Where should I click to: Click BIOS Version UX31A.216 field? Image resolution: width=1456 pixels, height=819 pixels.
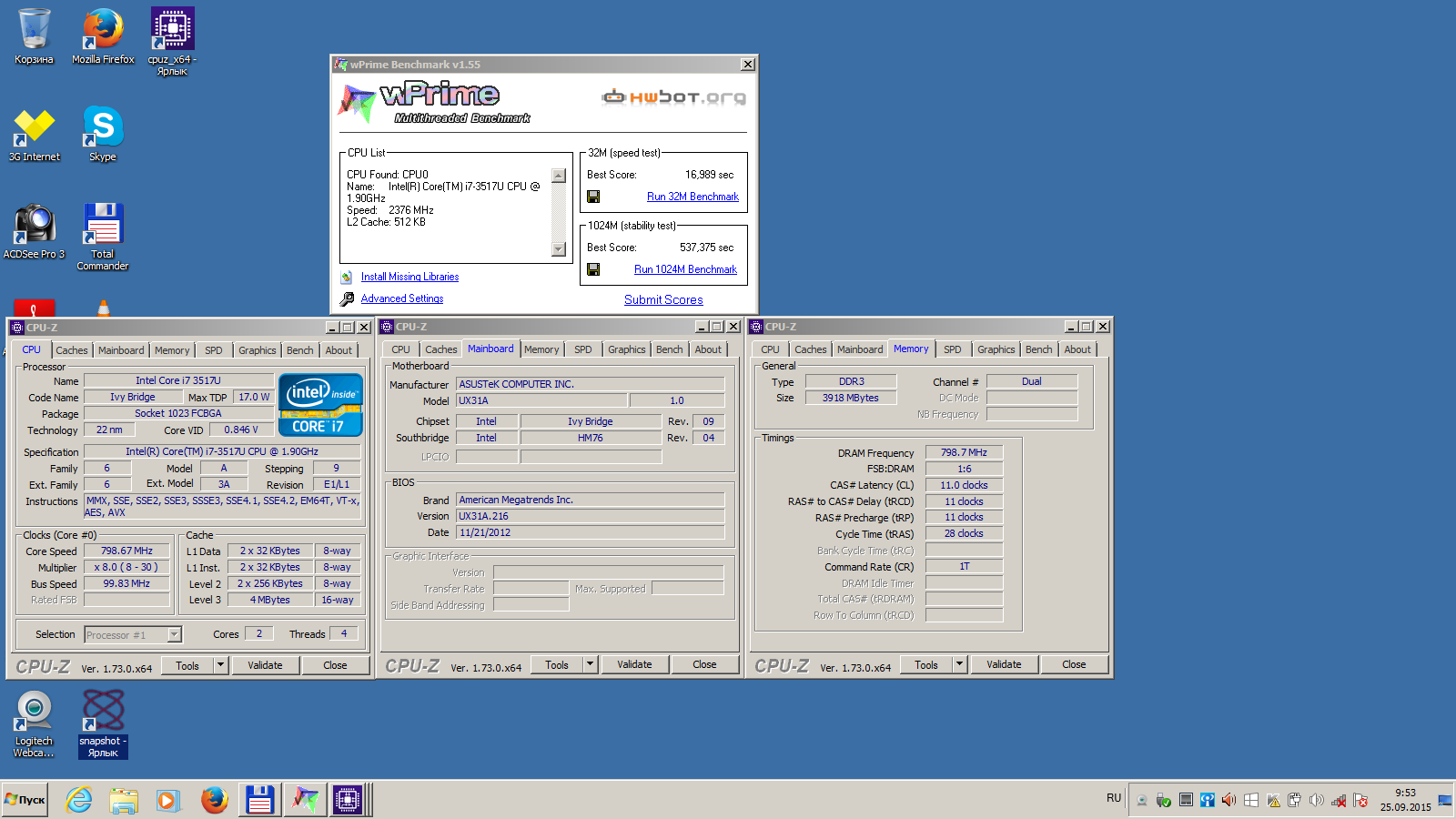[x=591, y=516]
